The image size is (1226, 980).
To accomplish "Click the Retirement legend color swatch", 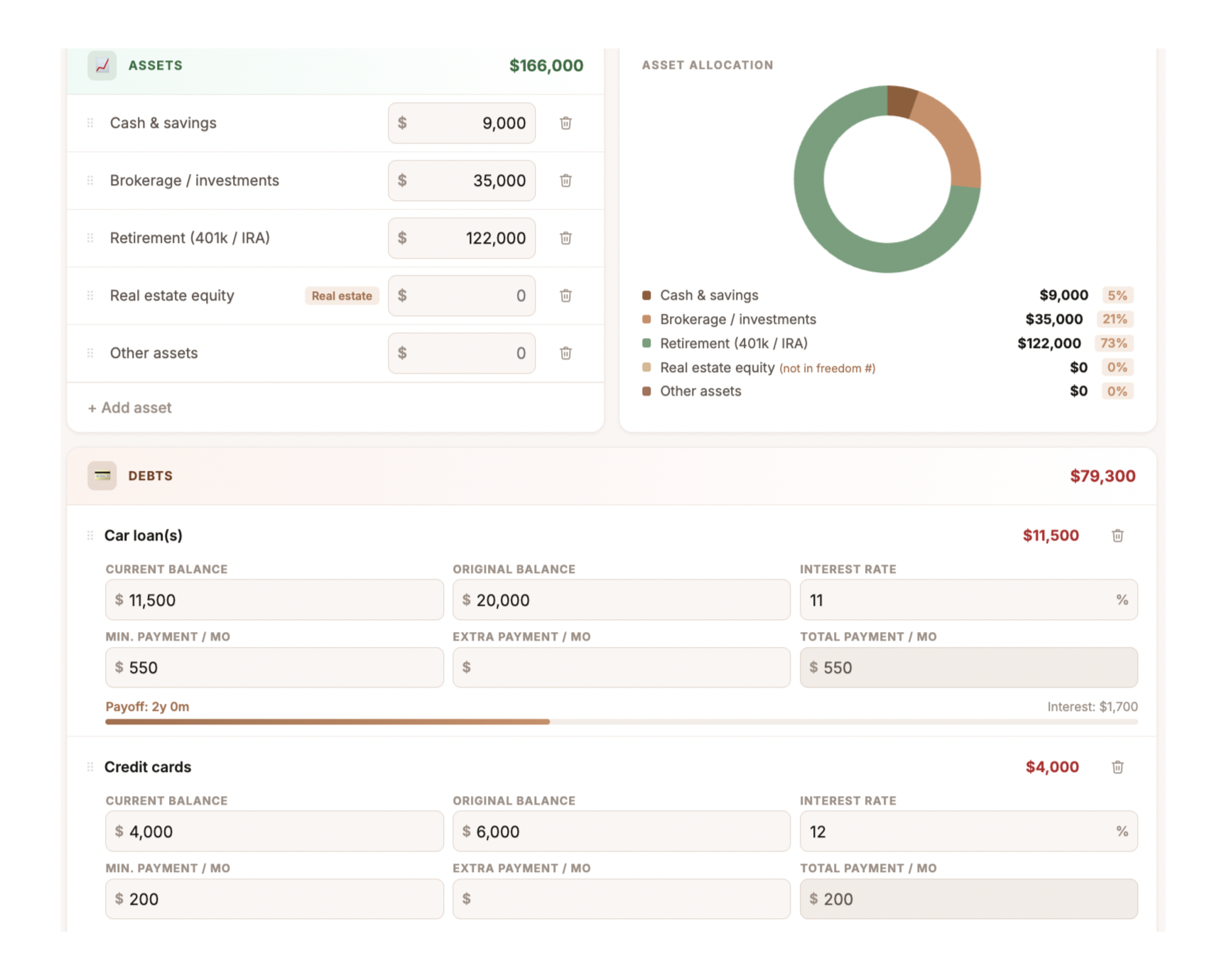I will 646,344.
